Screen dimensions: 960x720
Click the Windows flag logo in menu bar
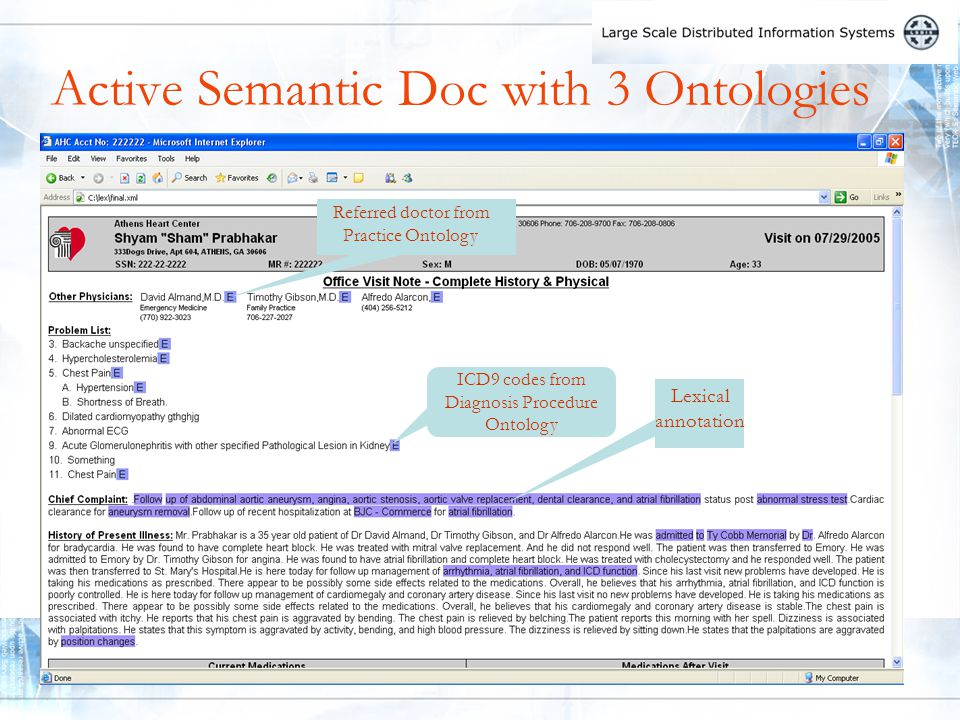[x=891, y=159]
